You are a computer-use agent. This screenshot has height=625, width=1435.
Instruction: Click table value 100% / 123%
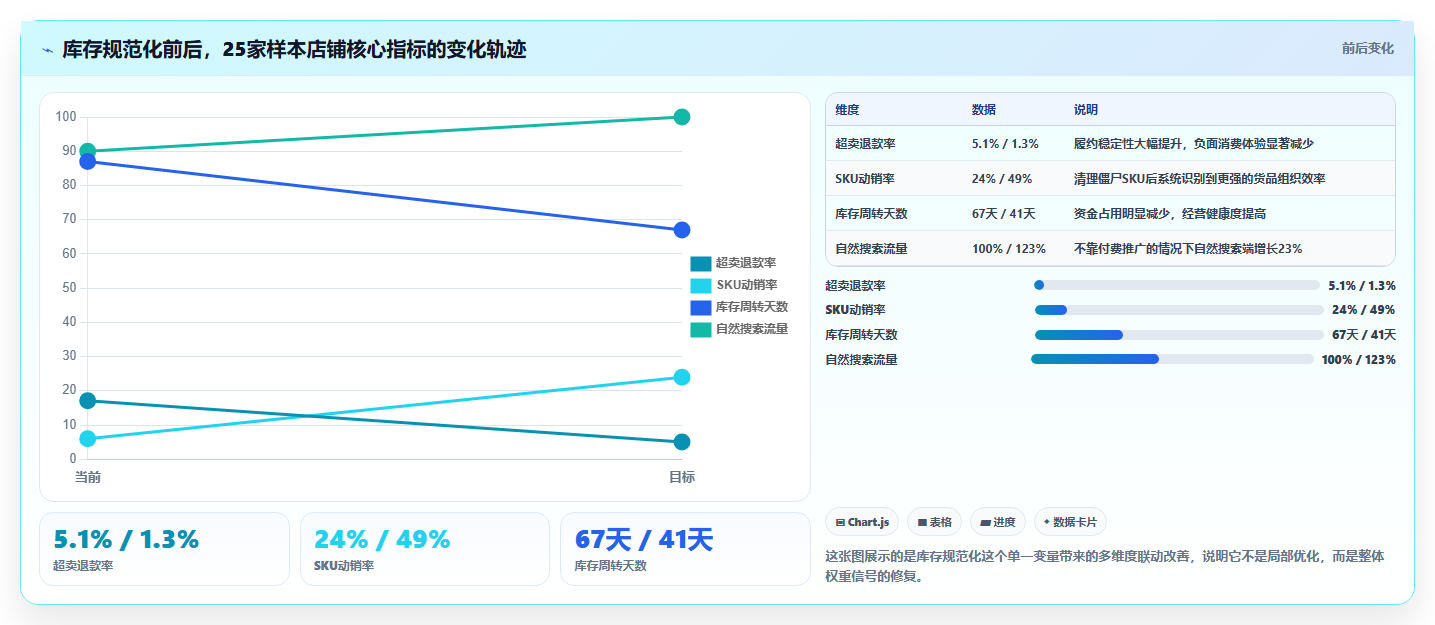pos(1009,249)
